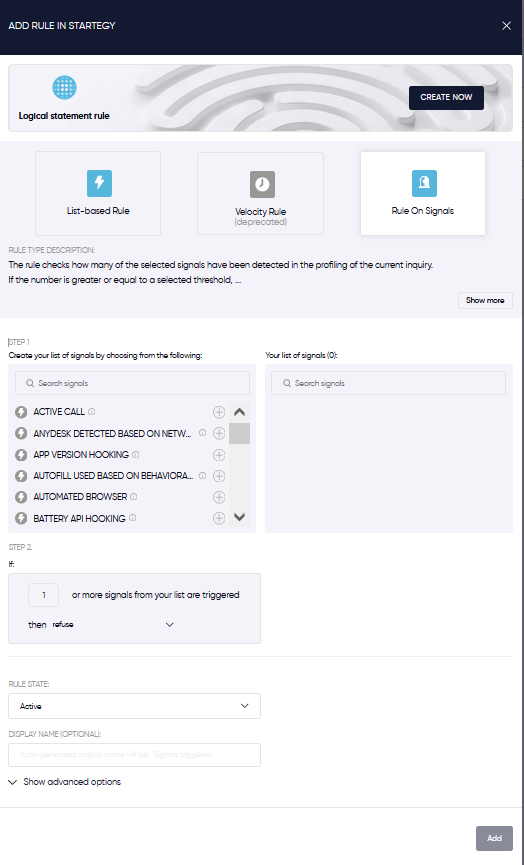Click the CREATE NOW button
Screen dimensions: 524x865
(x=446, y=98)
